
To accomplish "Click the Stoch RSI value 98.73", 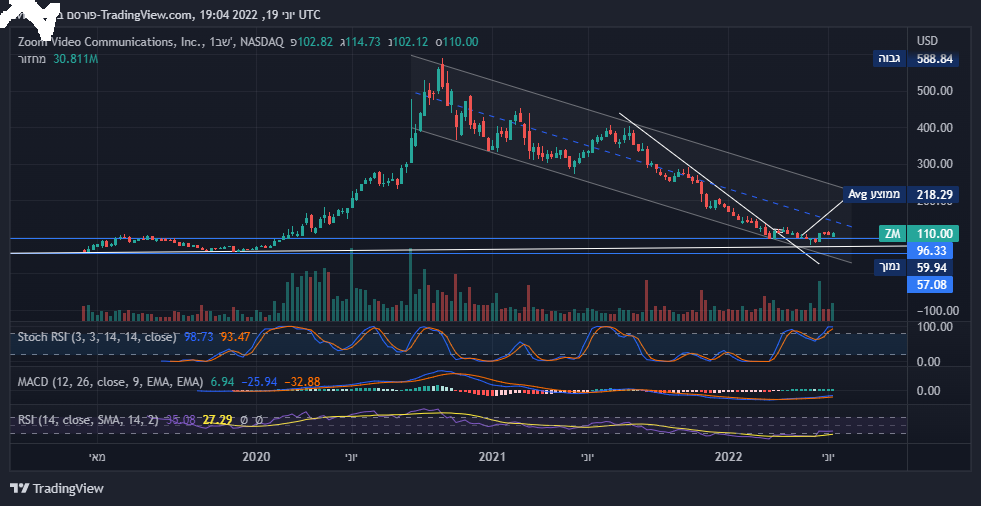I will click(198, 337).
